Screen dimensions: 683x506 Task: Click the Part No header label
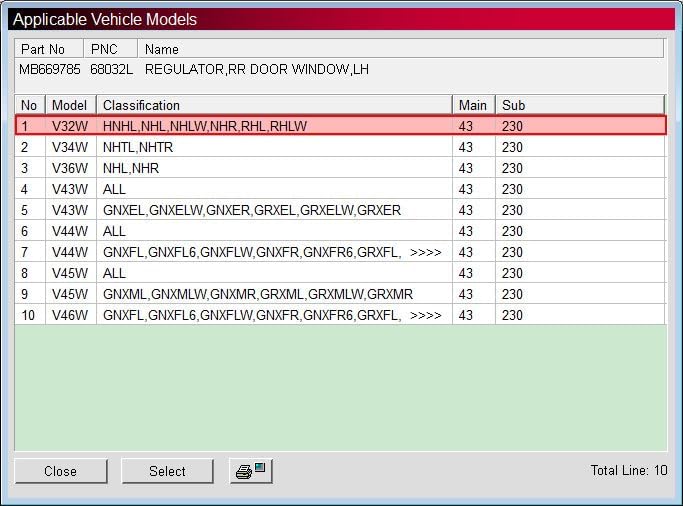[x=43, y=49]
